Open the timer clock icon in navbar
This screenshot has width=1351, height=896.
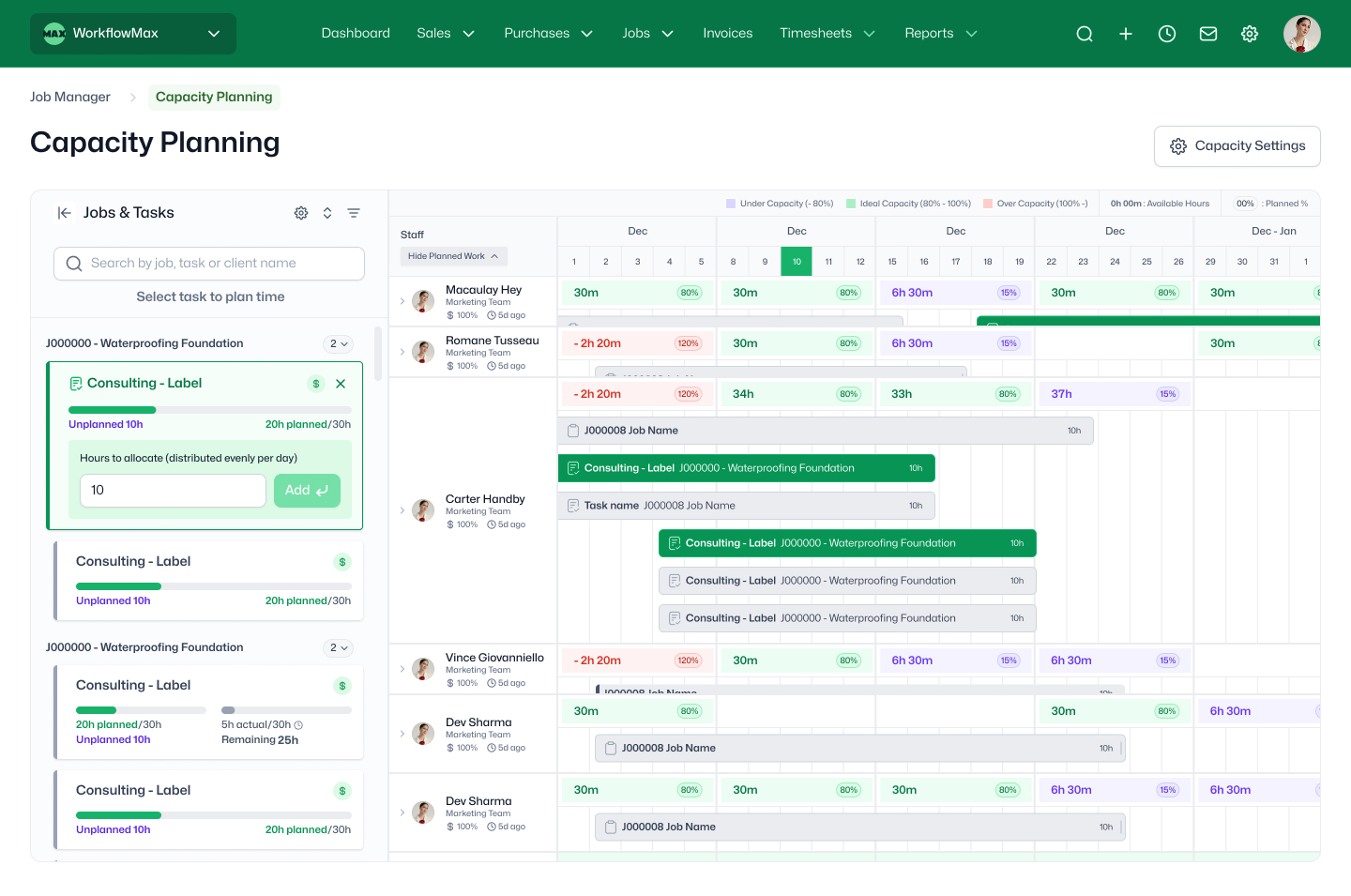click(x=1167, y=33)
